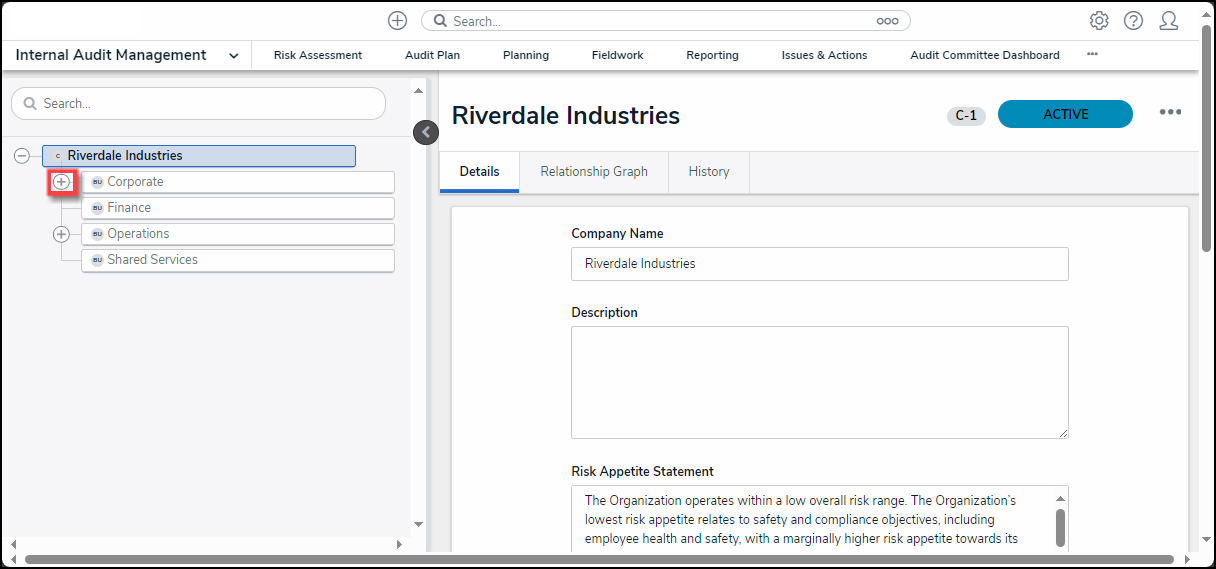Collapse the Riverdale Industries tree node
The height and width of the screenshot is (569, 1216).
pos(22,156)
